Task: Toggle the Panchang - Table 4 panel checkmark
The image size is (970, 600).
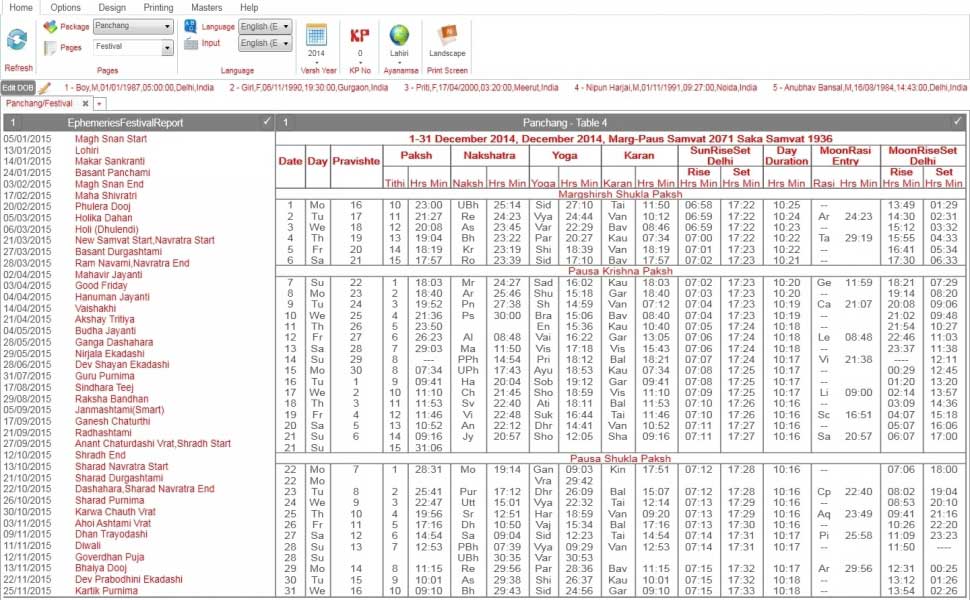Action: click(958, 122)
